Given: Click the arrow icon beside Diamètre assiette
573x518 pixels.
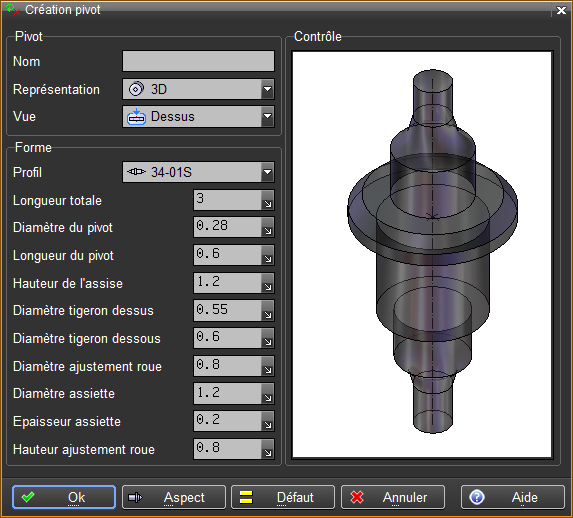Looking at the screenshot, I should (268, 394).
